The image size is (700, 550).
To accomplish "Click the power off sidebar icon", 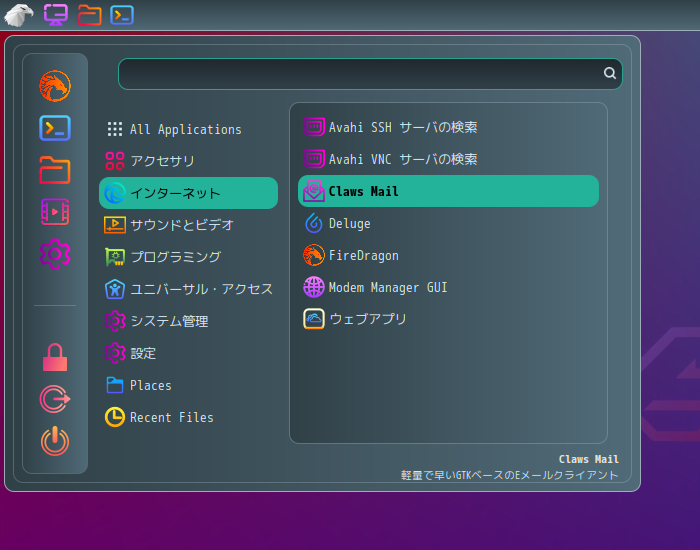I will (x=55, y=441).
